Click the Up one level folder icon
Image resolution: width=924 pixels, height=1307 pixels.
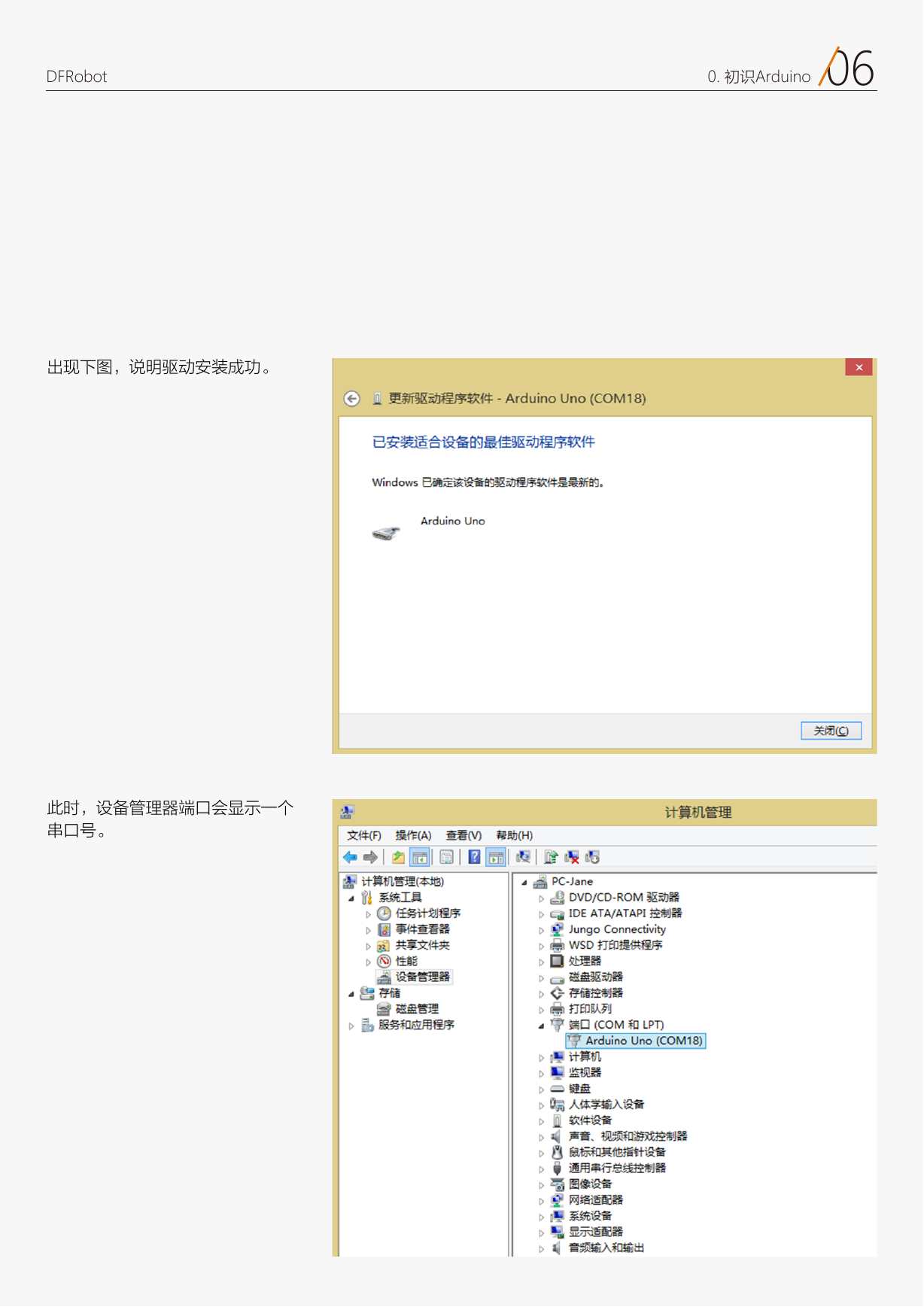(398, 857)
